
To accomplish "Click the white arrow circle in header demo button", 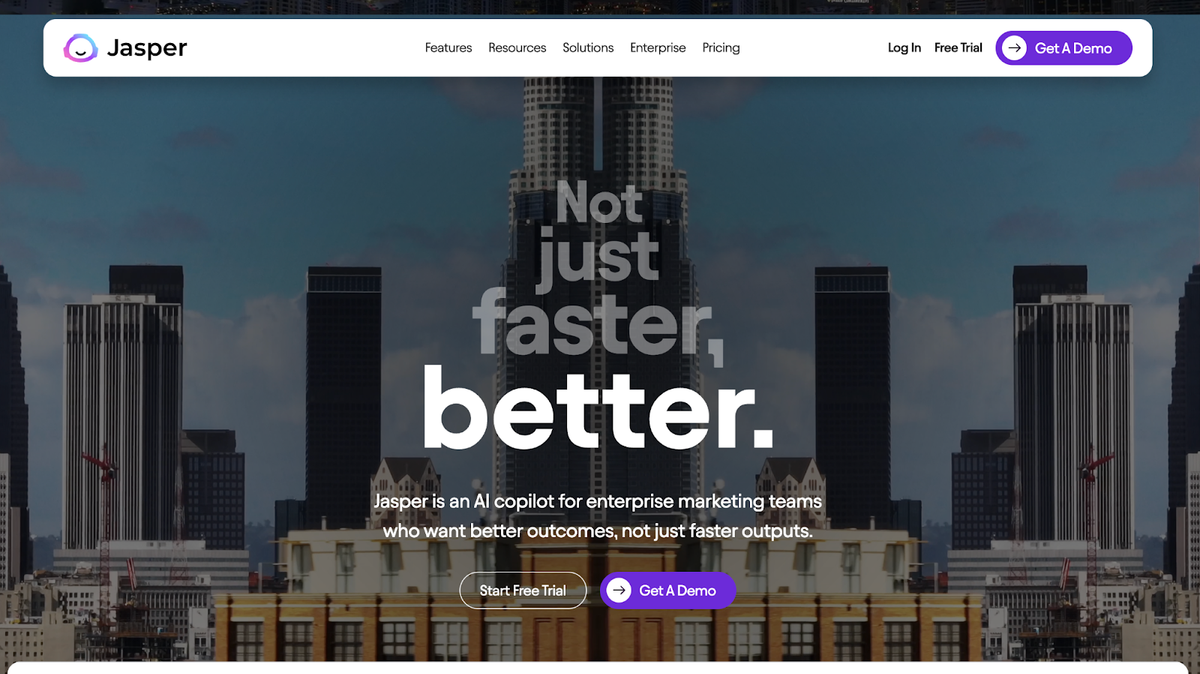I will coord(1014,48).
